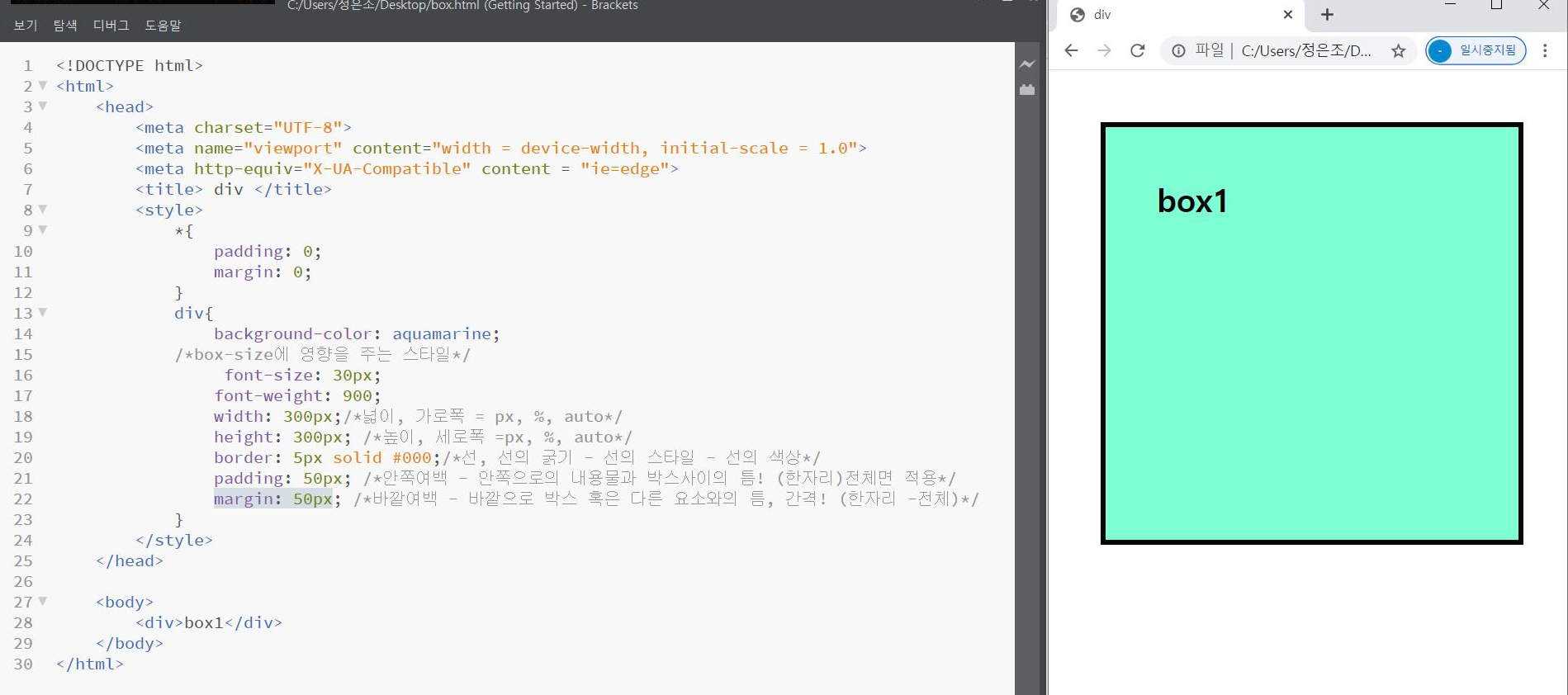Screen dimensions: 1568x695
Task: Click the <title> div </title> line
Action: click(234, 189)
